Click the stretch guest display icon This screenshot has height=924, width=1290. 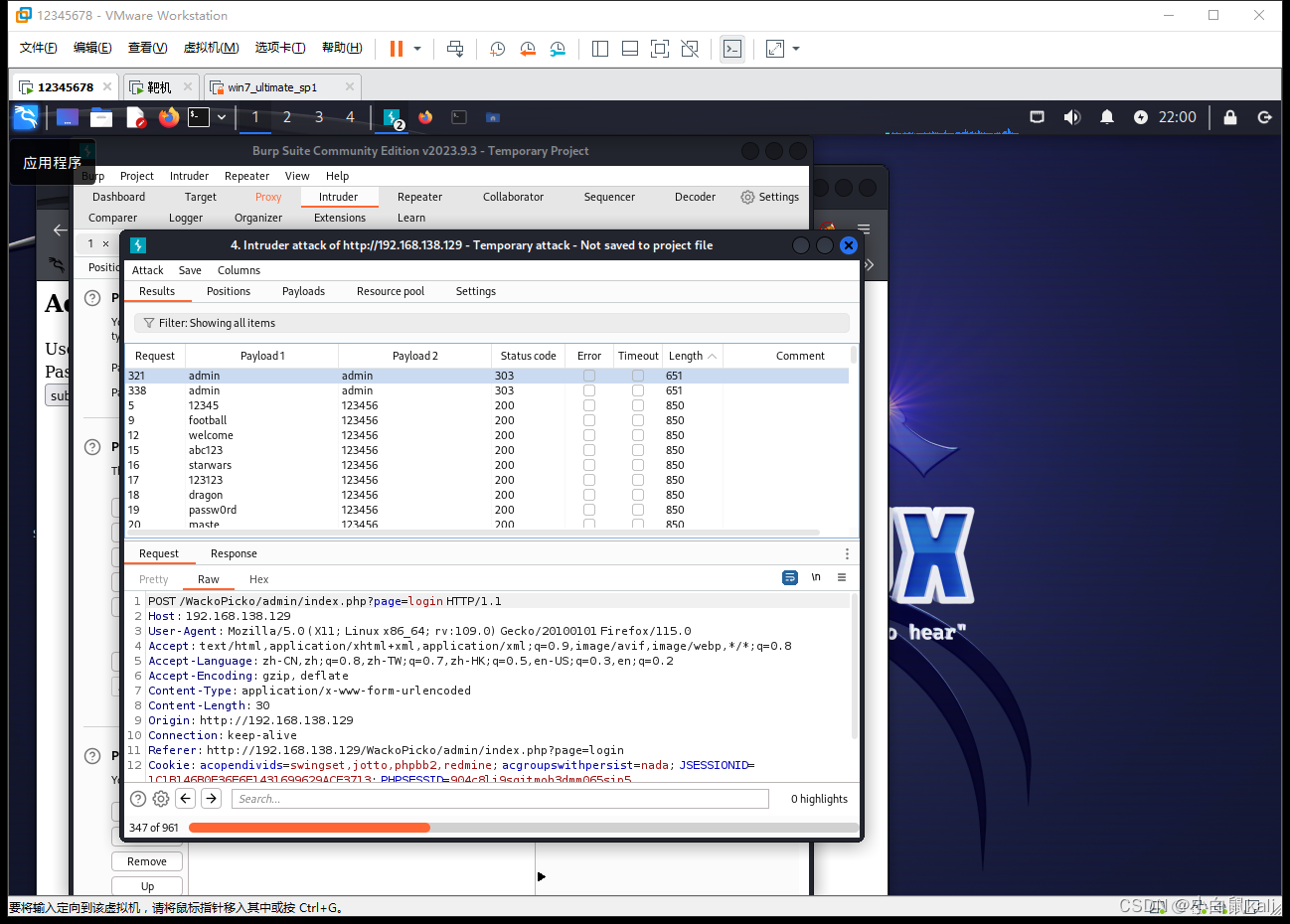click(x=775, y=49)
